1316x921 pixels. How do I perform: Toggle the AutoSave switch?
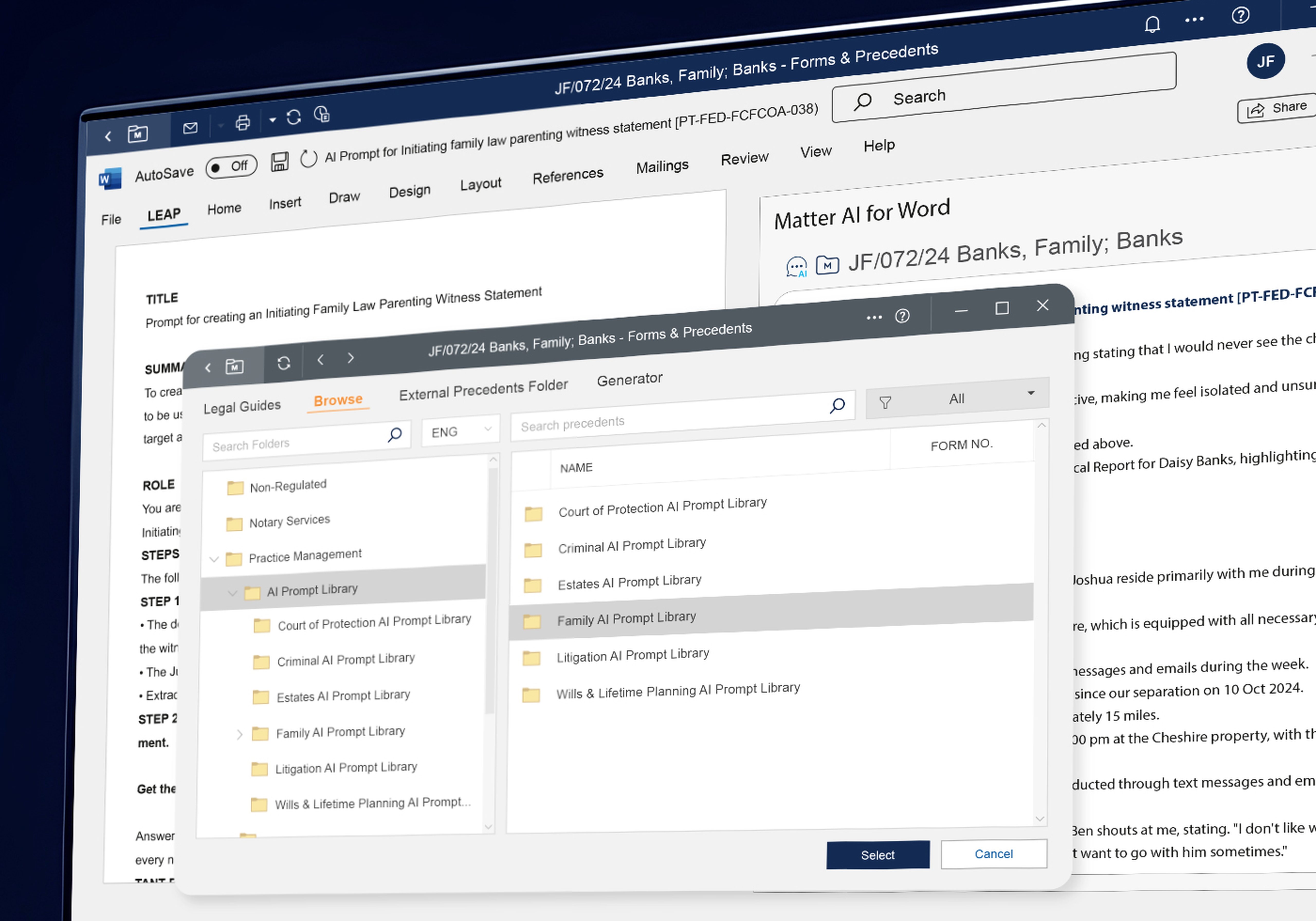coord(232,167)
